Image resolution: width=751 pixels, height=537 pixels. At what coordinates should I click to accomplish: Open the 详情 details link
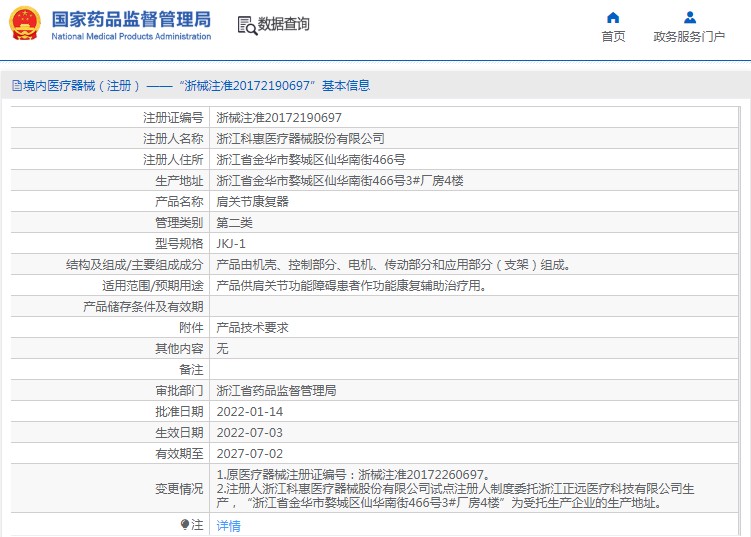coord(228,526)
